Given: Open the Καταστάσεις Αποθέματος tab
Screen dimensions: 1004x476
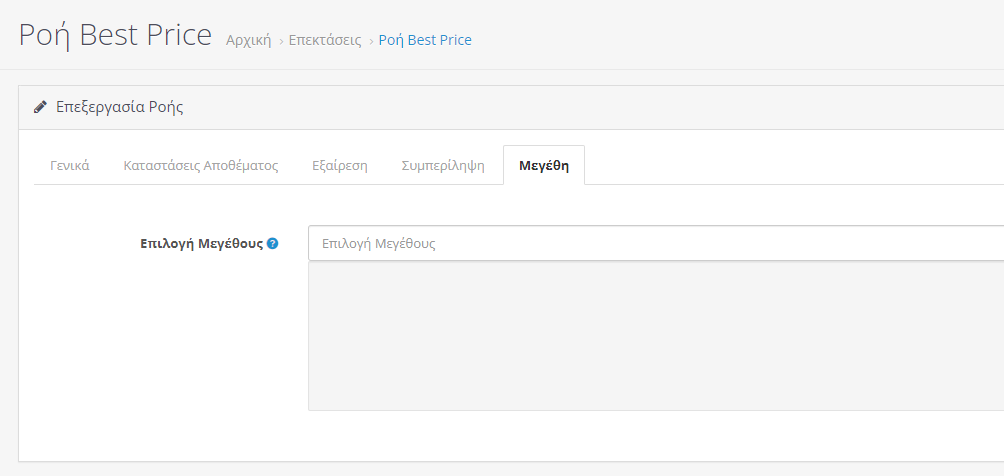Looking at the screenshot, I should click(x=201, y=165).
